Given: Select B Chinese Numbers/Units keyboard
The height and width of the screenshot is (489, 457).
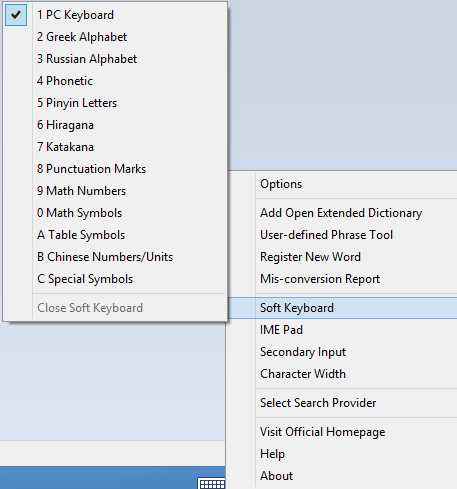Looking at the screenshot, I should pyautogui.click(x=115, y=257).
